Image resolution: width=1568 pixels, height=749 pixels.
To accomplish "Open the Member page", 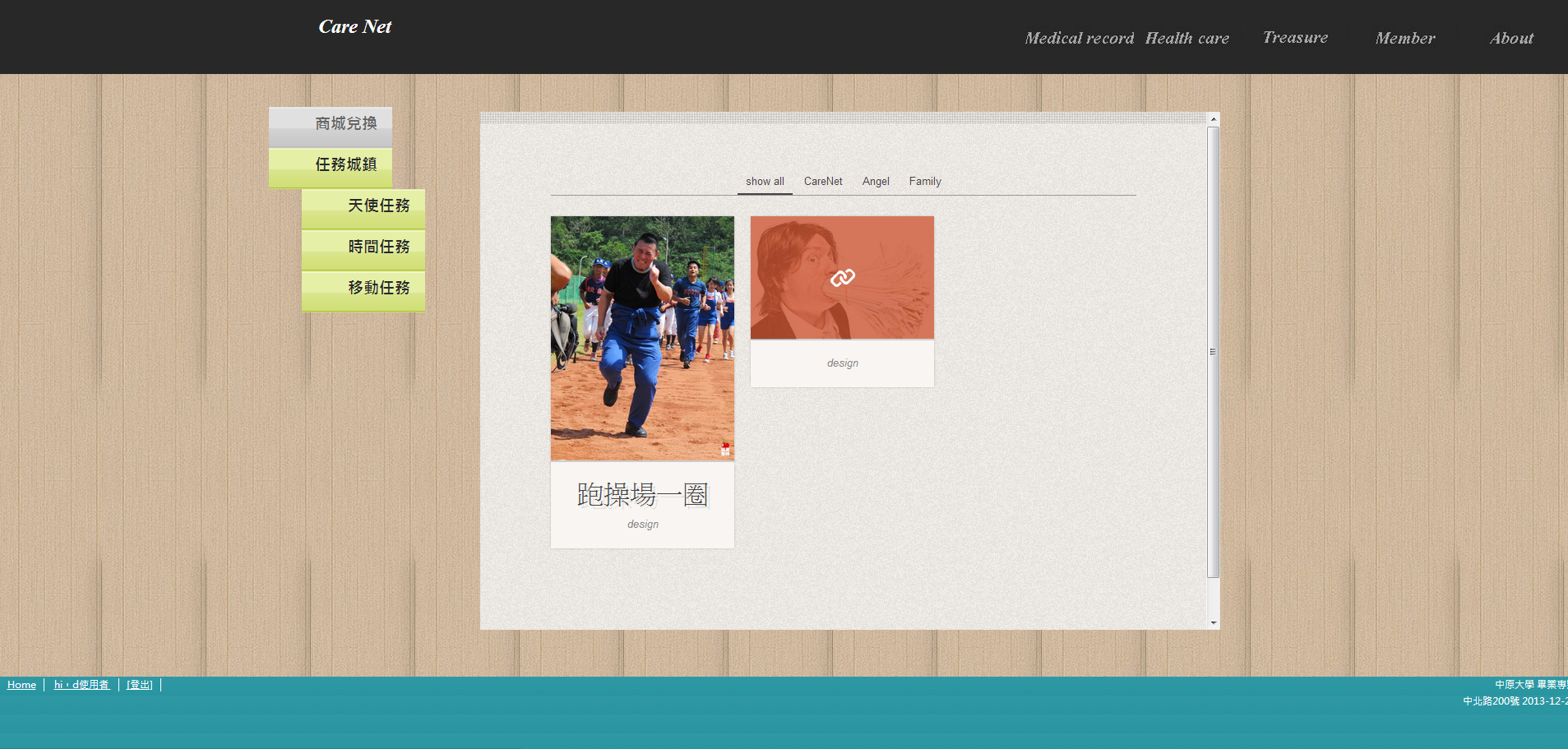I will pyautogui.click(x=1404, y=39).
